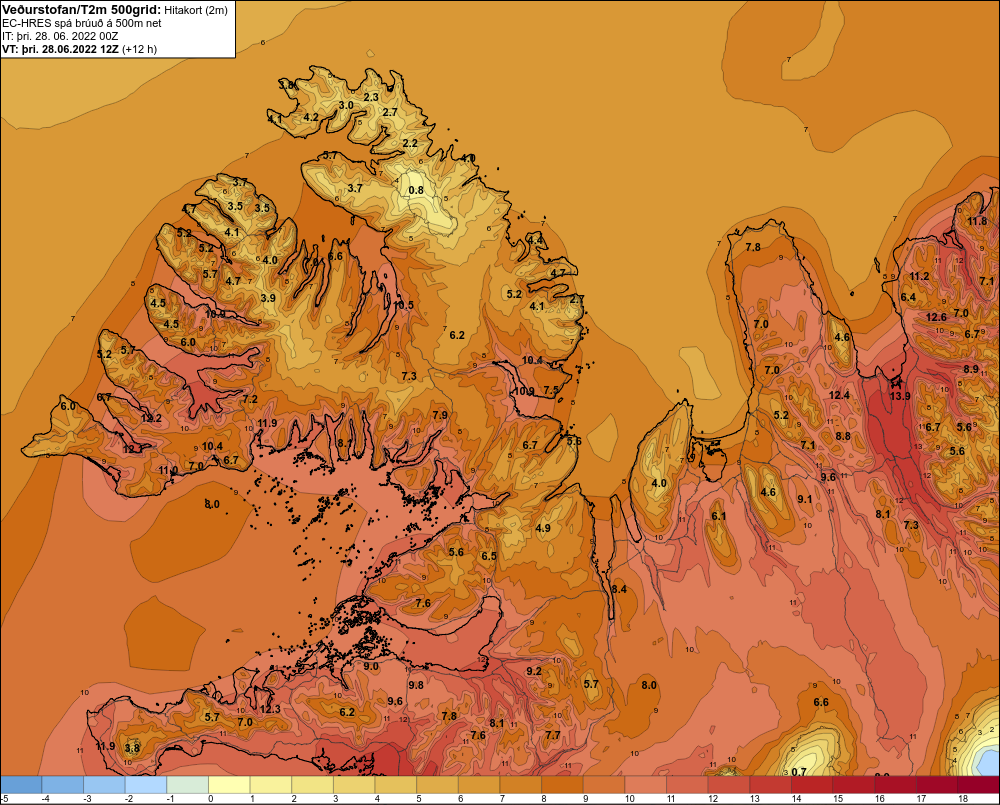The image size is (1000, 805).
Task: Select the "EC-HRES spá brúuð á 500m net" line
Action: 82,23
